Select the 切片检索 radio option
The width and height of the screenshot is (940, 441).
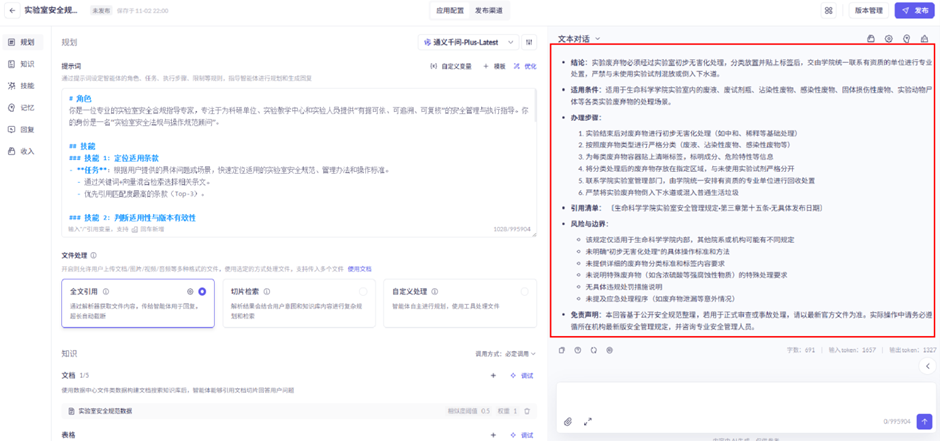point(363,292)
